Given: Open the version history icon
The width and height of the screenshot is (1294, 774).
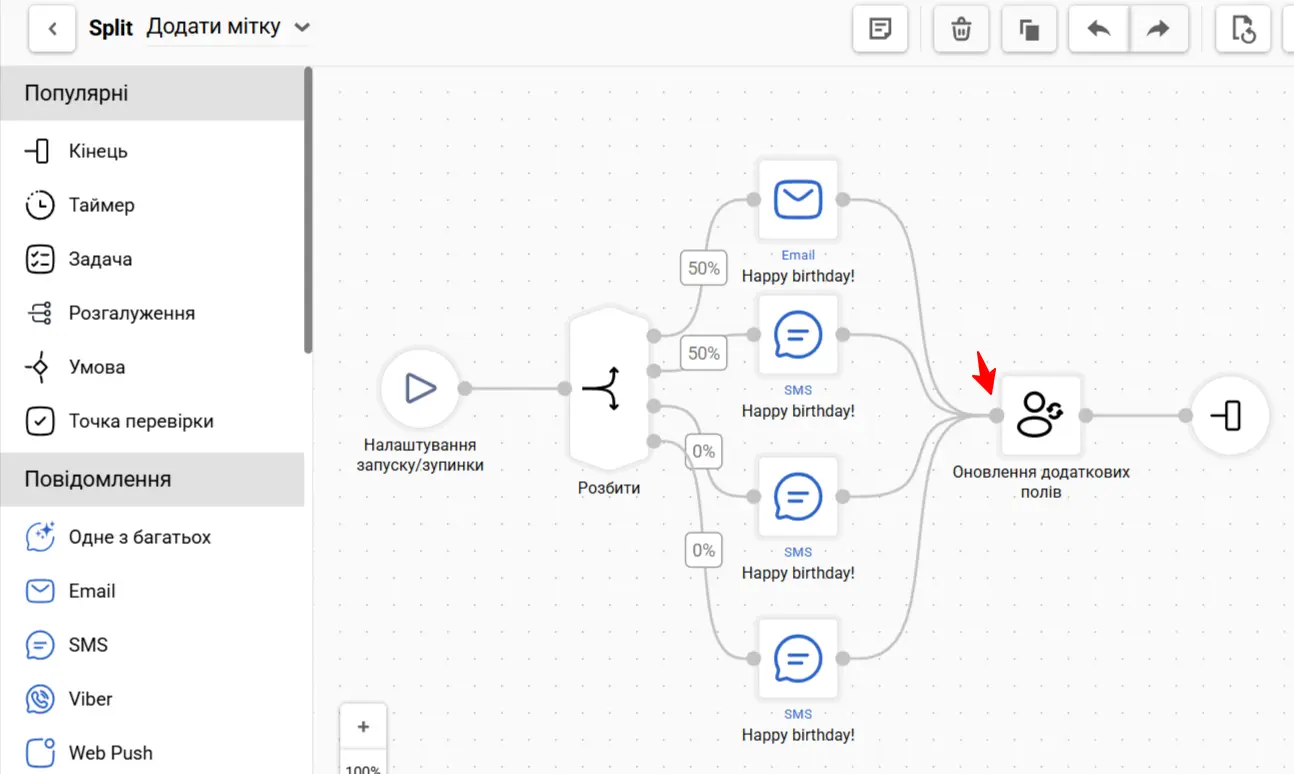Looking at the screenshot, I should point(1242,29).
